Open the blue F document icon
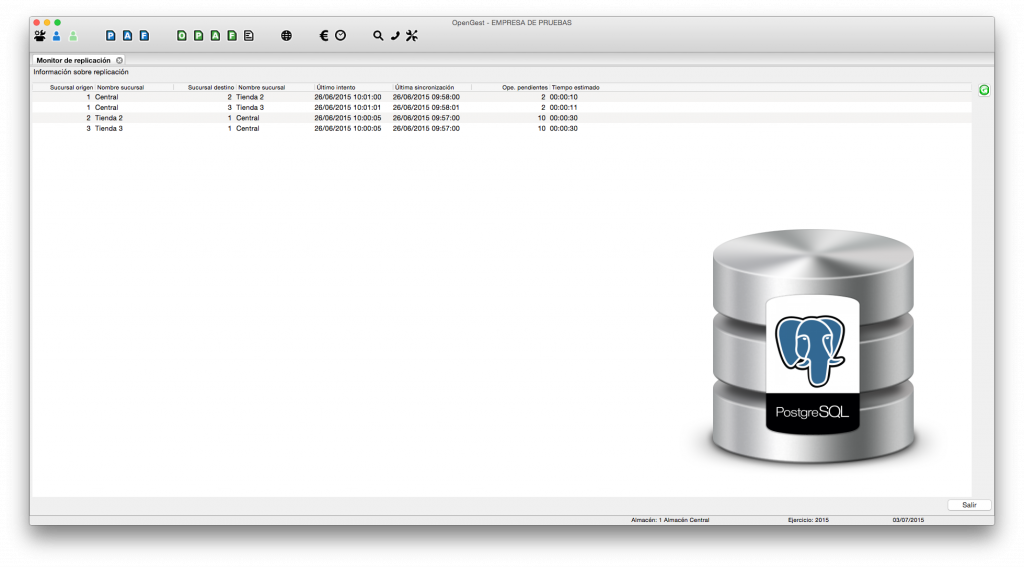 click(144, 36)
